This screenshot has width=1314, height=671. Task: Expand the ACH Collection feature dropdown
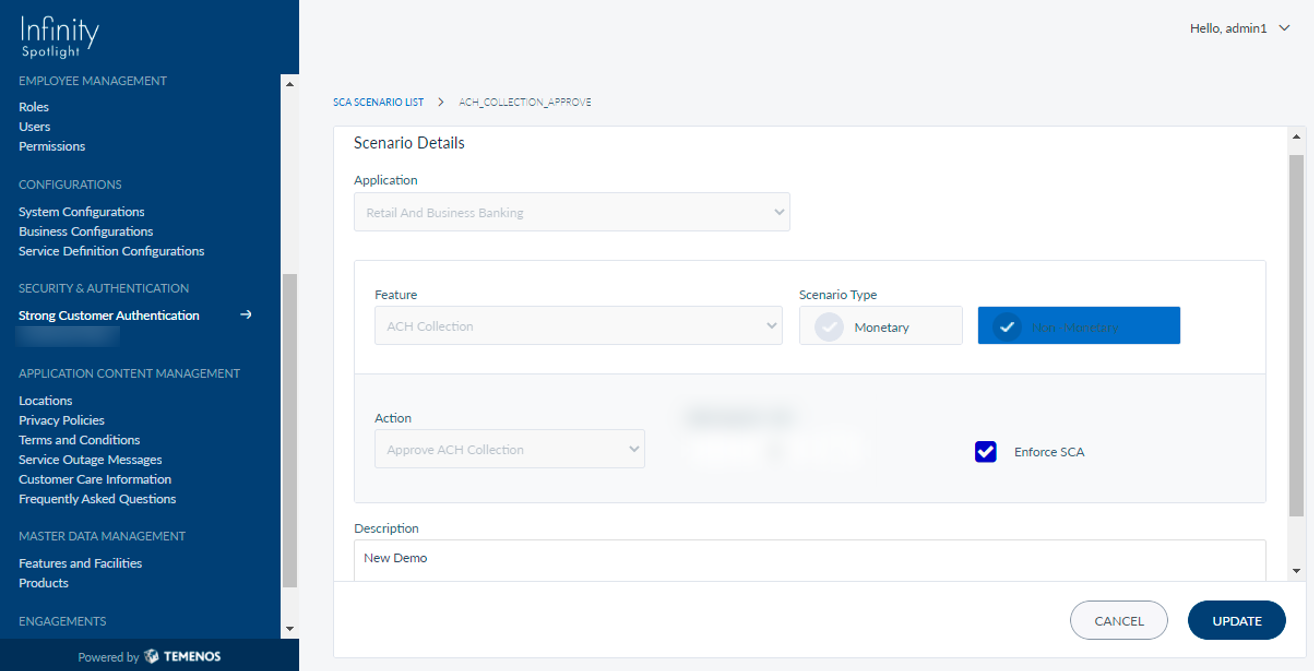(x=578, y=326)
